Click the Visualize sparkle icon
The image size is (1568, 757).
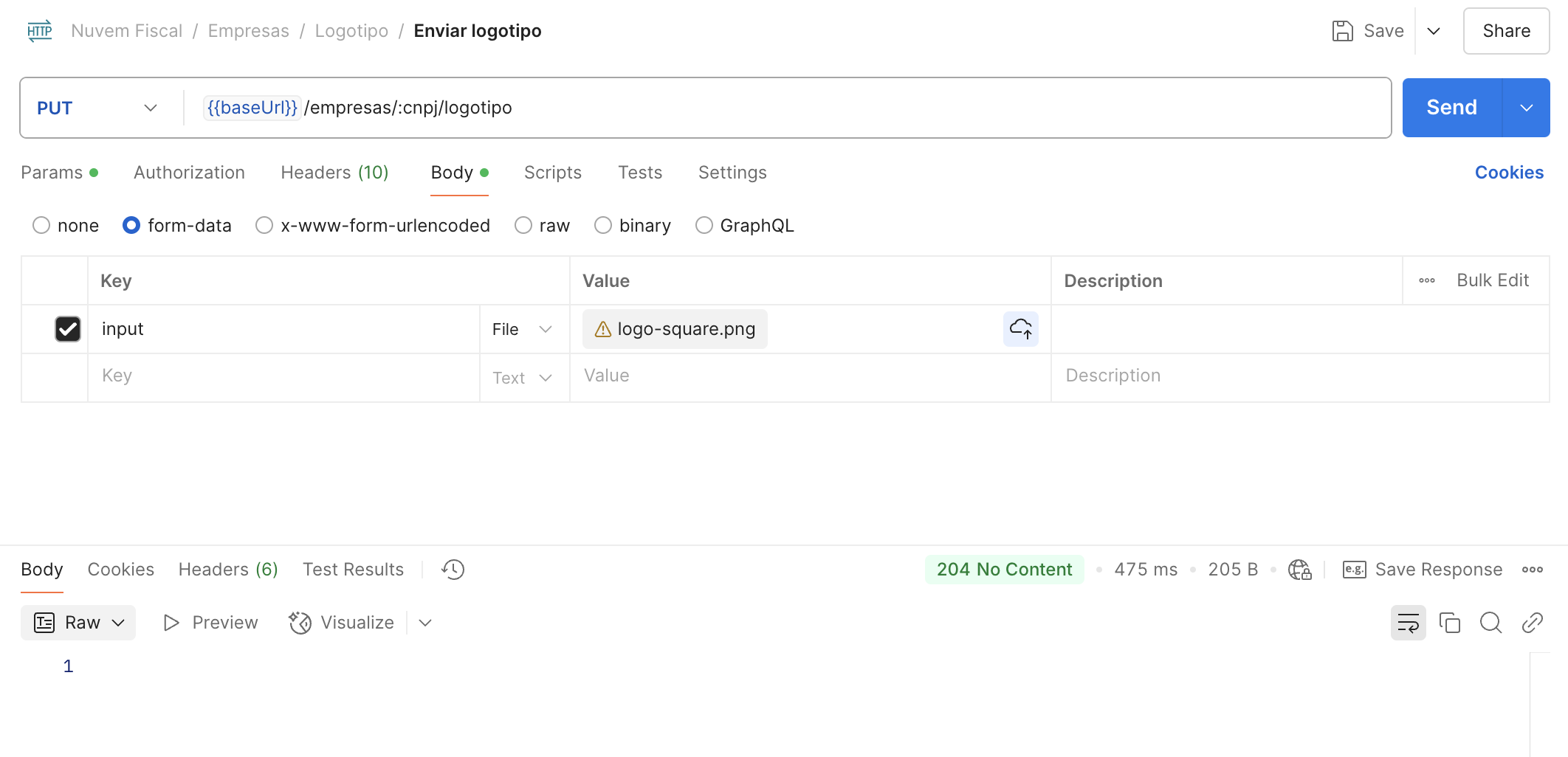point(300,623)
